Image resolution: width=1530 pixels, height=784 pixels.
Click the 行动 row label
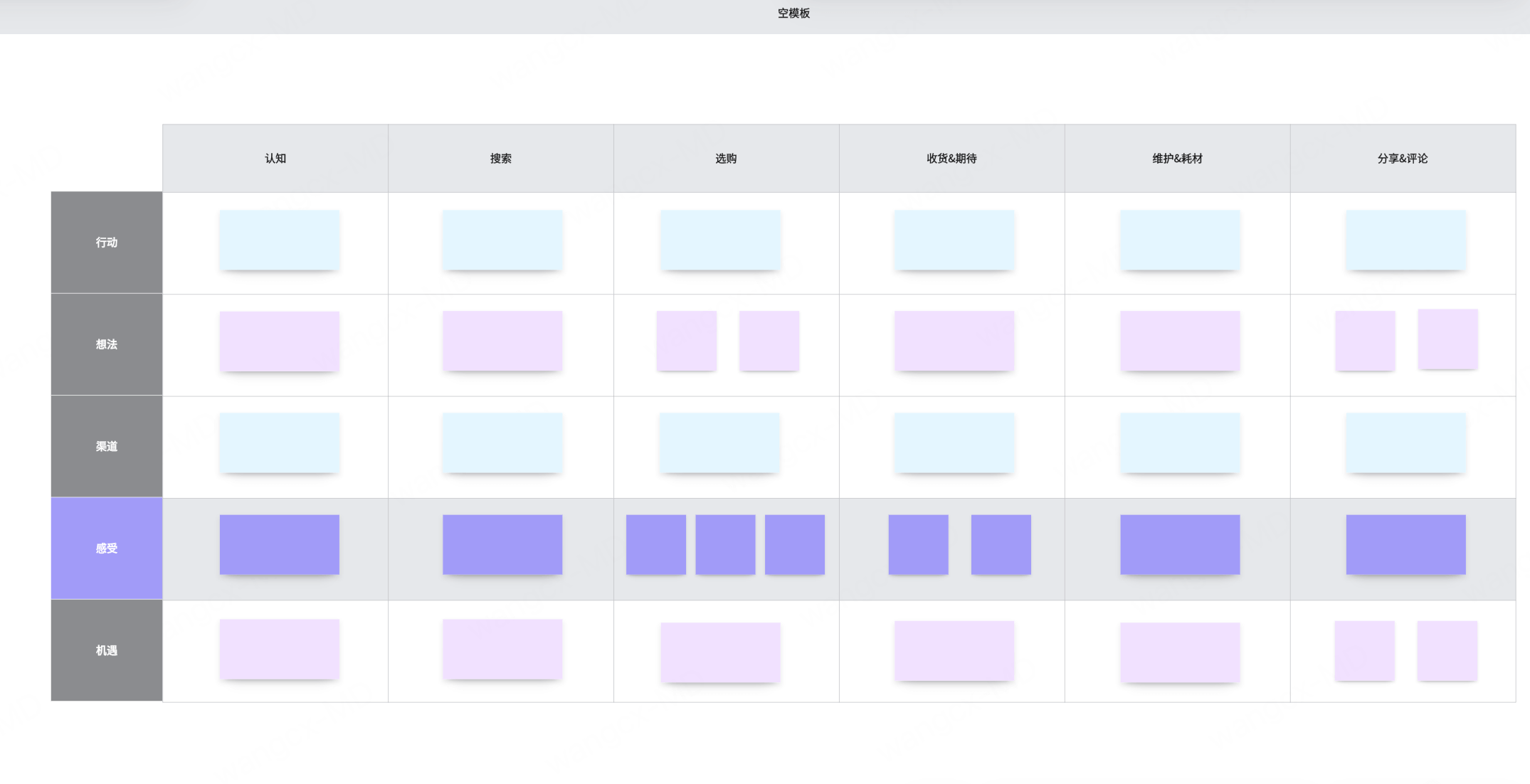coord(107,243)
